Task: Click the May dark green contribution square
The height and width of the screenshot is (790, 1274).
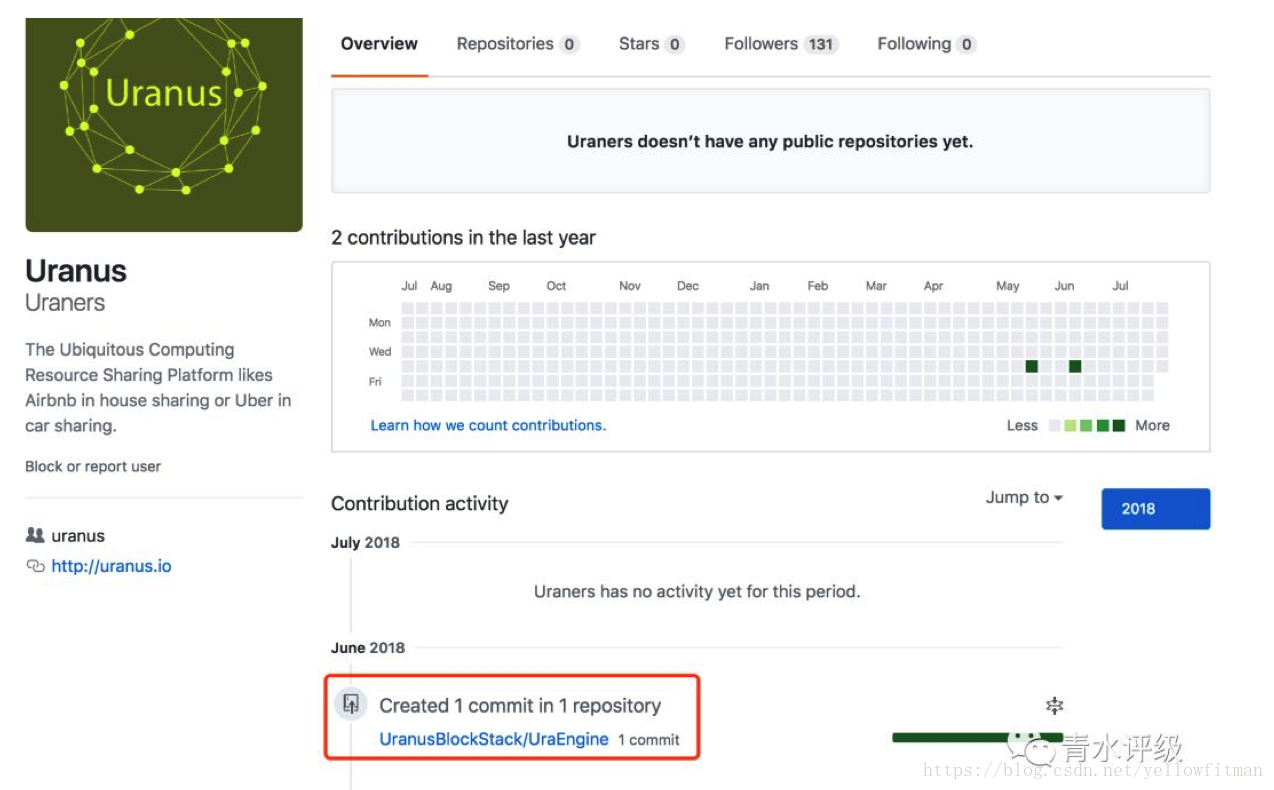Action: [1031, 366]
